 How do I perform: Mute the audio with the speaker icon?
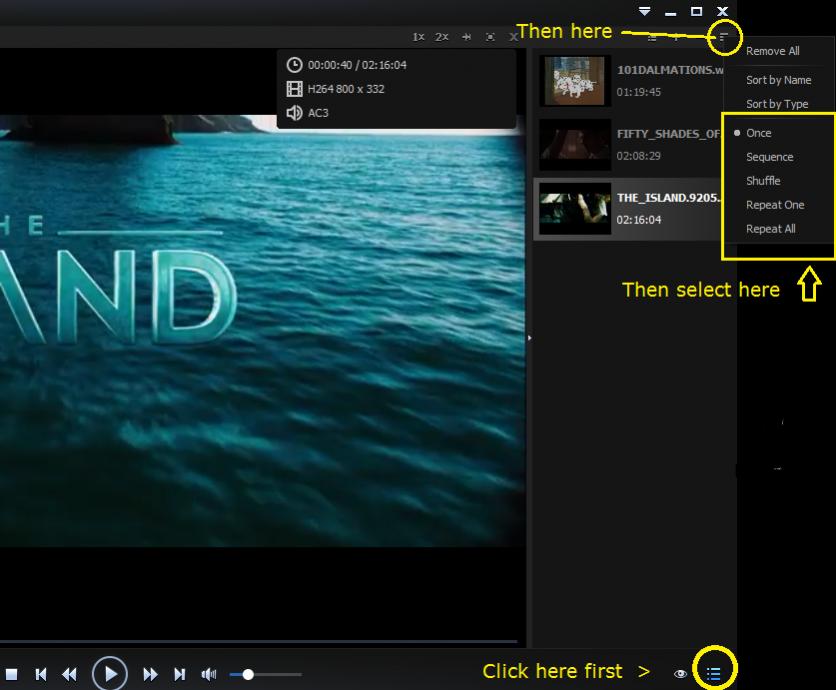point(208,675)
